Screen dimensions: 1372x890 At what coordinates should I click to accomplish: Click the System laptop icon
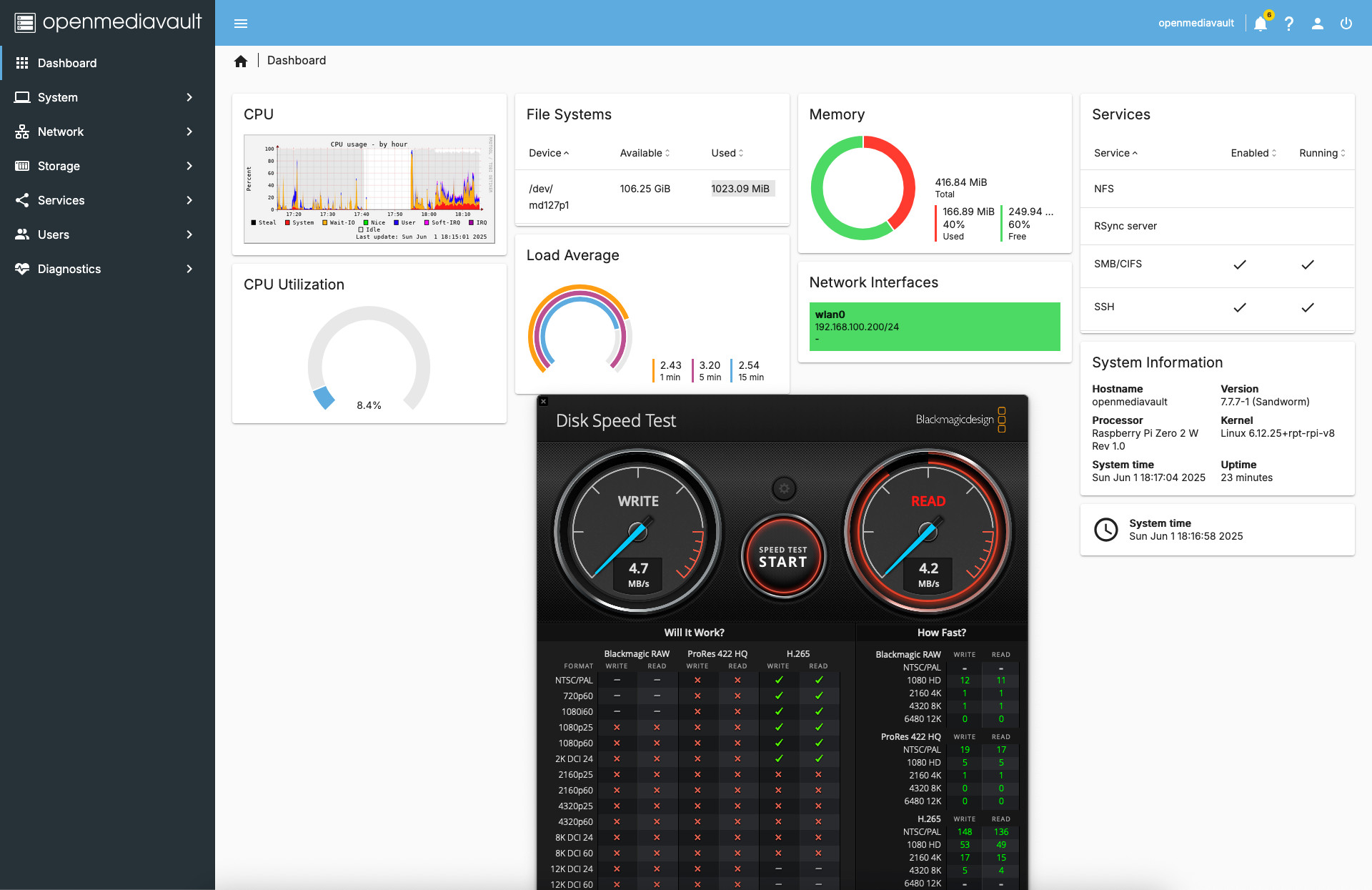[x=22, y=97]
